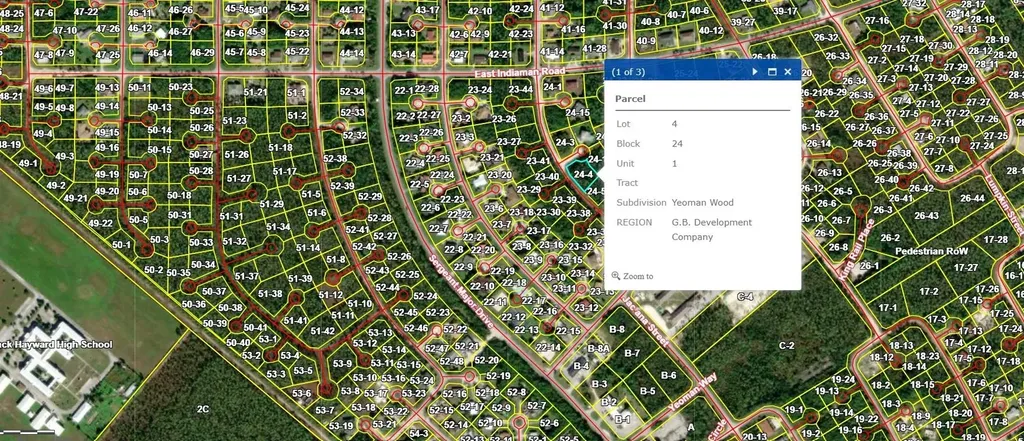Select parcel 50-1 on the map
Viewport: 1024px width, 441px height.
122,244
